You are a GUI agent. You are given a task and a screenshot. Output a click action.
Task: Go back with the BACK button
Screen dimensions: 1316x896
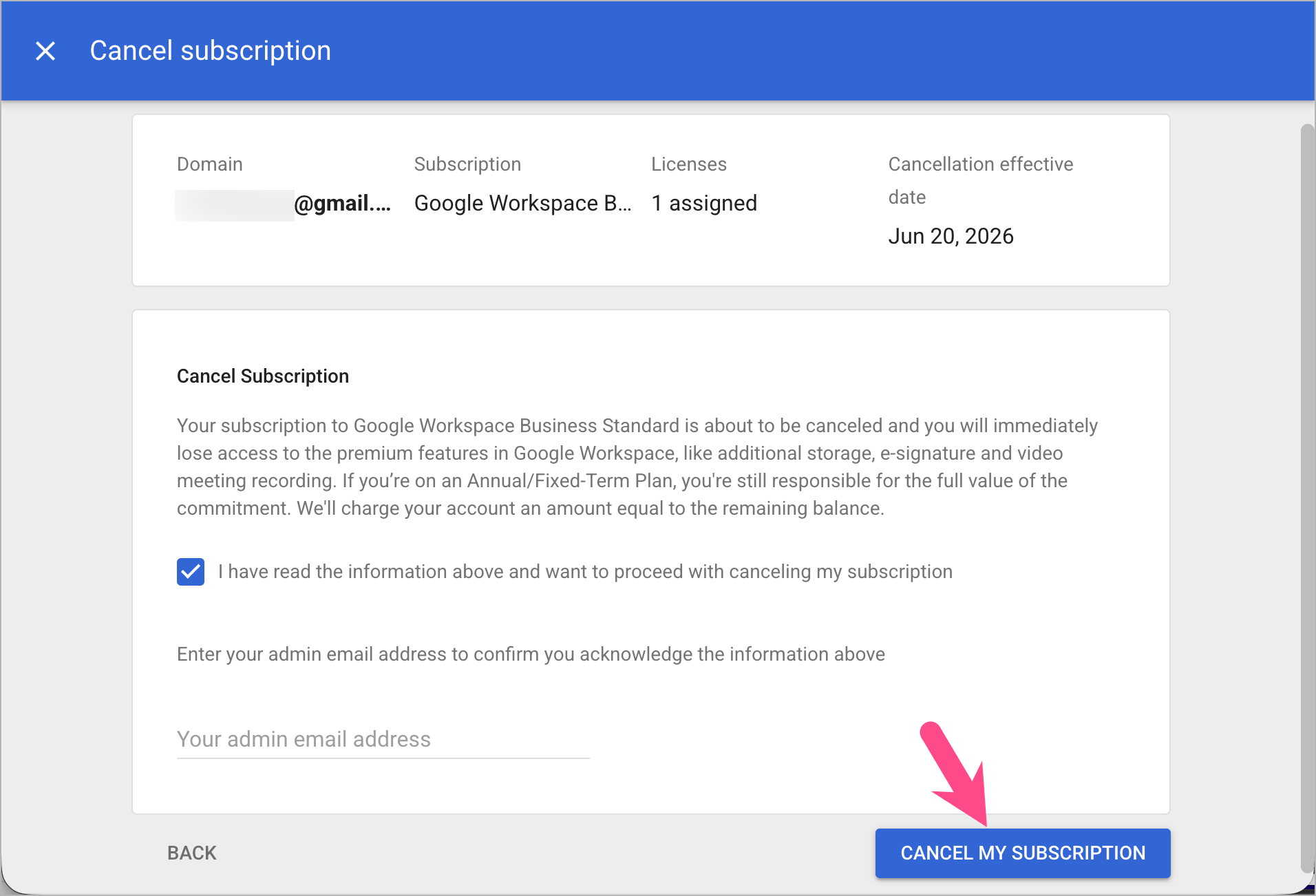[192, 853]
